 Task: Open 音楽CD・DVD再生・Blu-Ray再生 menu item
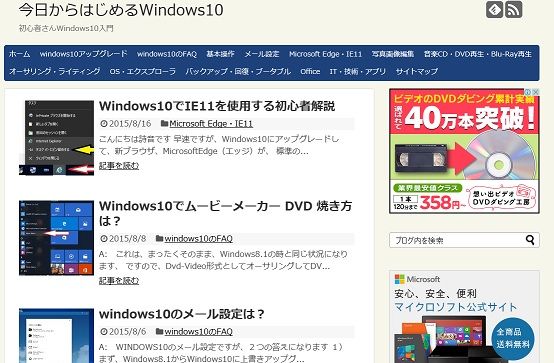[x=478, y=54]
